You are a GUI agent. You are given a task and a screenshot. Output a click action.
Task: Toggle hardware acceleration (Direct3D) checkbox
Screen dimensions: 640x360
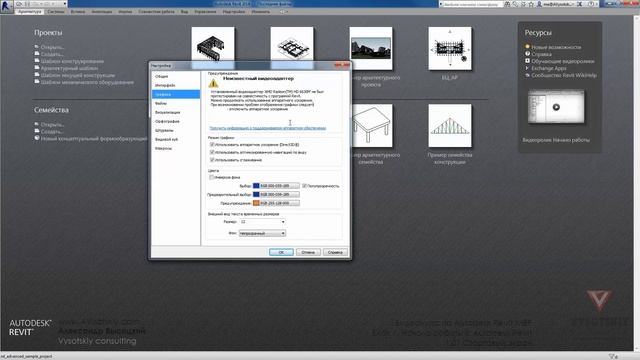pos(212,144)
